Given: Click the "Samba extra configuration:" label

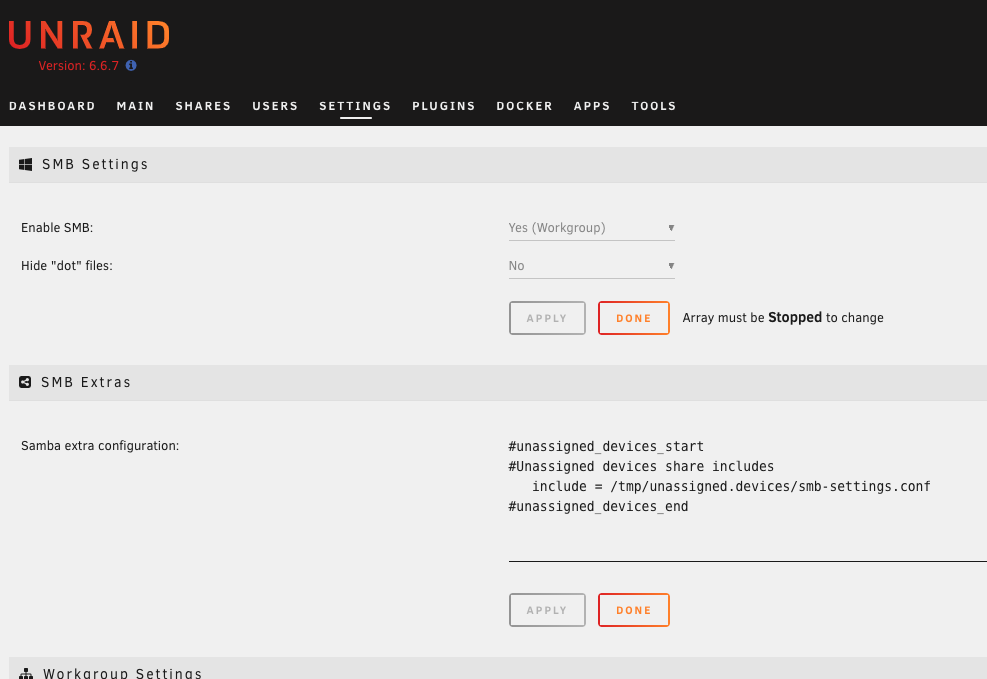Looking at the screenshot, I should [100, 446].
